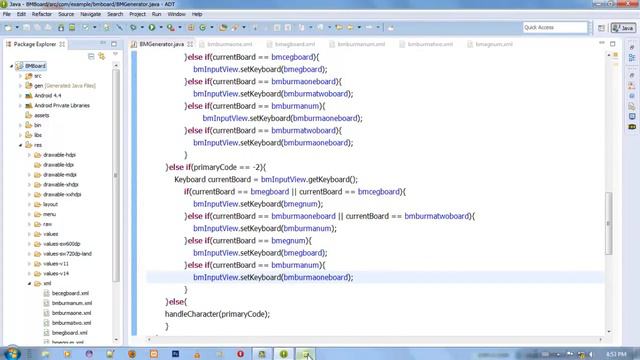This screenshot has height=360, width=640.
Task: Open the dropdown next to Run button
Action: click(161, 28)
